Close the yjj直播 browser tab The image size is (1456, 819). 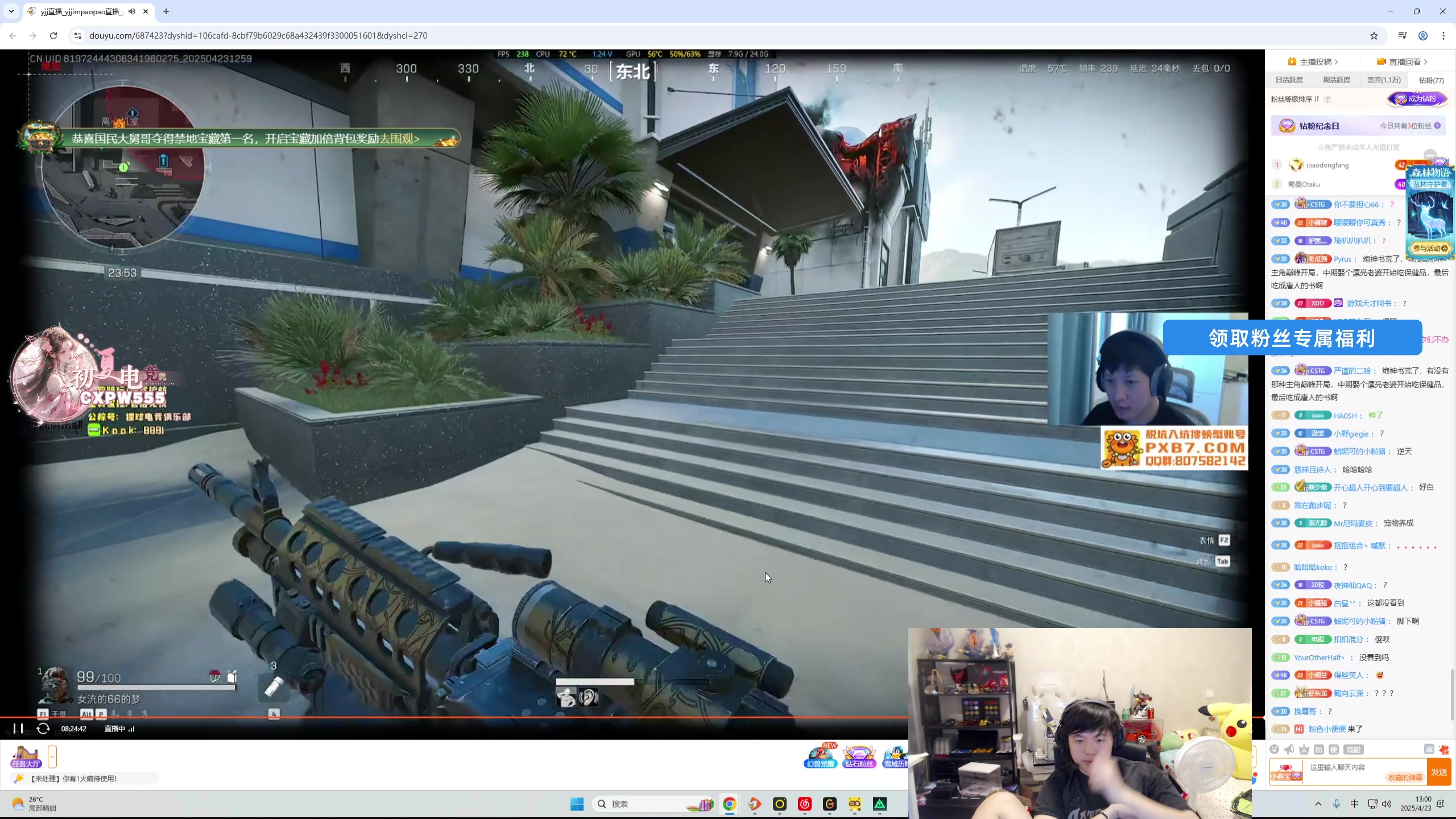click(146, 11)
